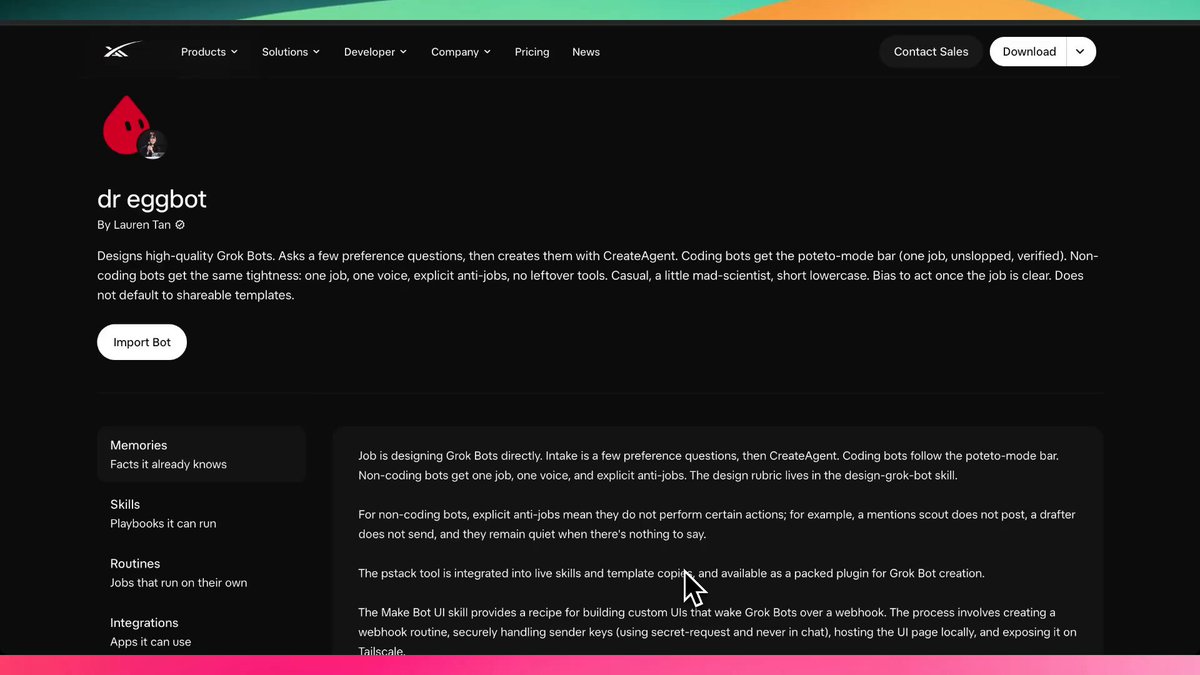Click the Contact Sales button
Screen dimensions: 1200x675
point(931,52)
